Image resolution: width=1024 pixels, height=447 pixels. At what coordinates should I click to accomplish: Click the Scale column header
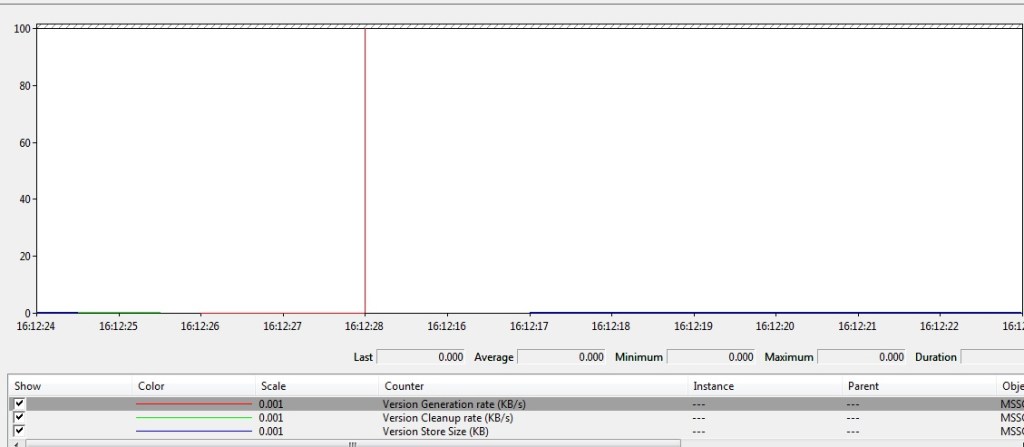(x=273, y=386)
